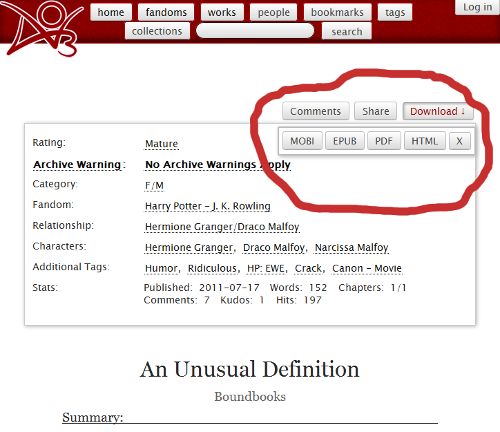Open the Comments section
The image size is (500, 432).
point(316,111)
